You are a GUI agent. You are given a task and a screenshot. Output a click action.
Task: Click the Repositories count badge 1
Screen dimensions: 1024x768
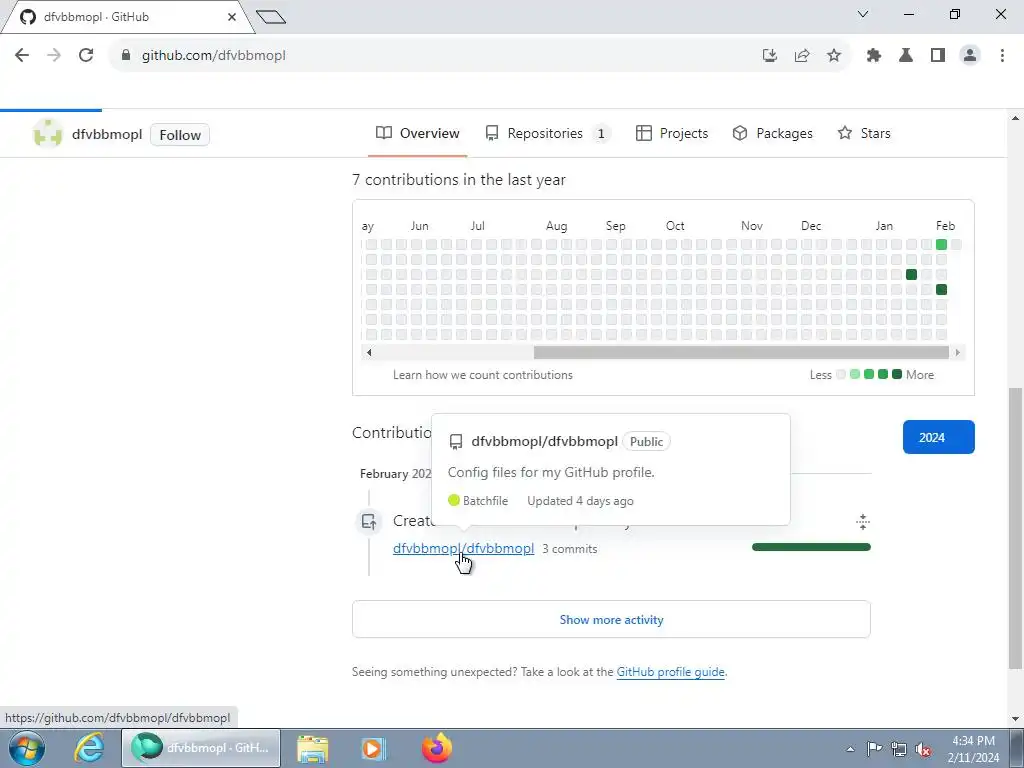click(x=601, y=134)
